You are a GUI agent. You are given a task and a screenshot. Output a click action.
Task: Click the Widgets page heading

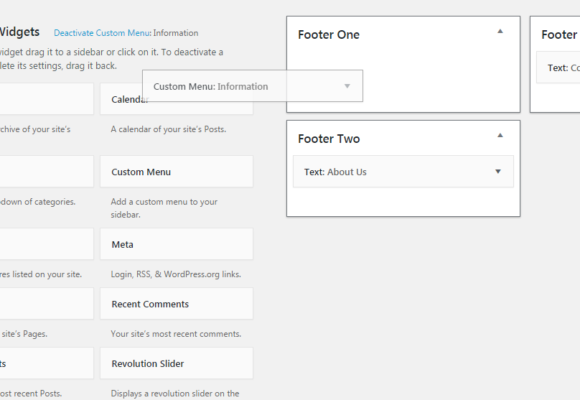[19, 32]
